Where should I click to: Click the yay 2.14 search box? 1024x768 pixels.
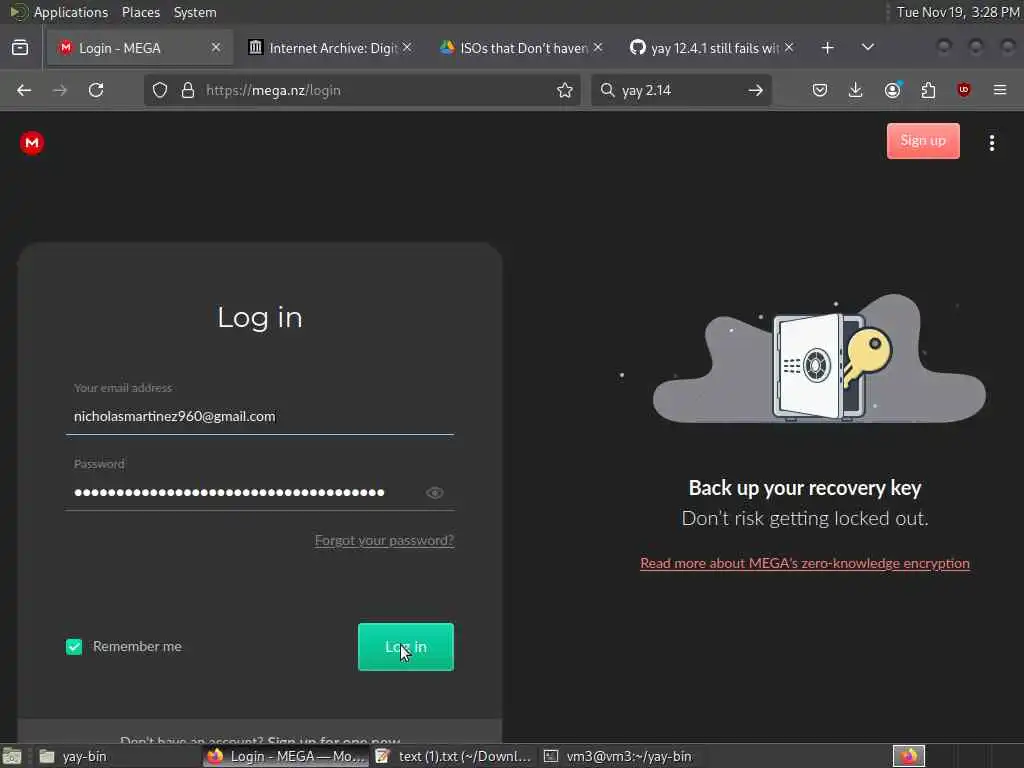pos(679,90)
